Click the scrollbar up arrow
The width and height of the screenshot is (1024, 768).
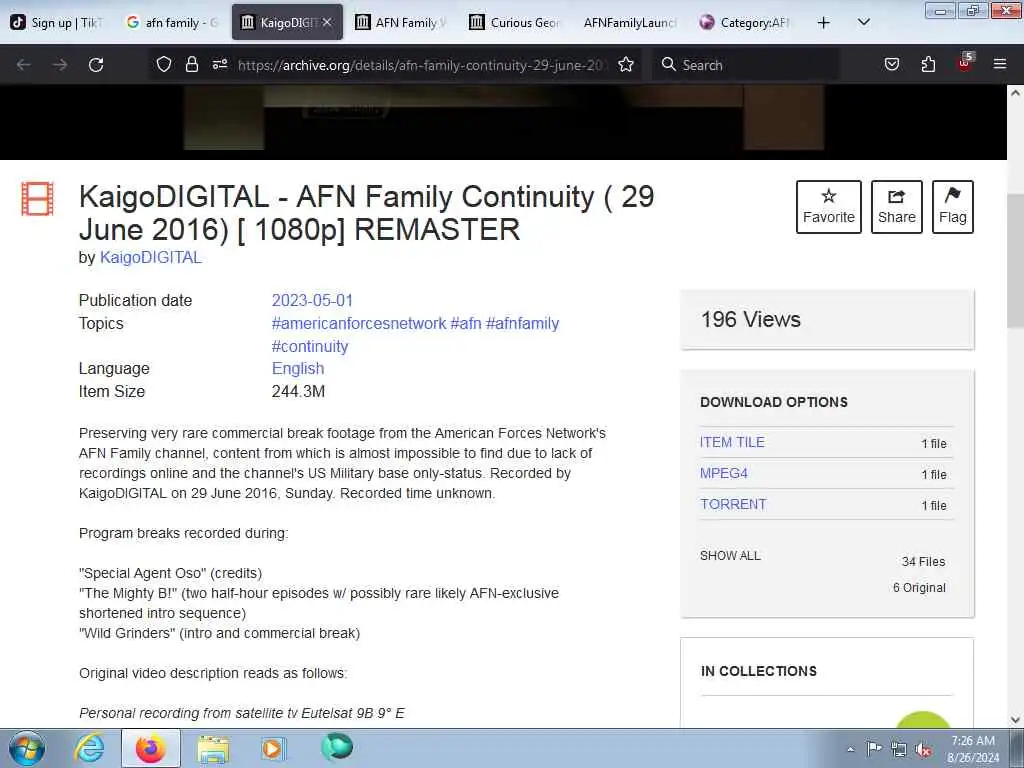point(1015,93)
